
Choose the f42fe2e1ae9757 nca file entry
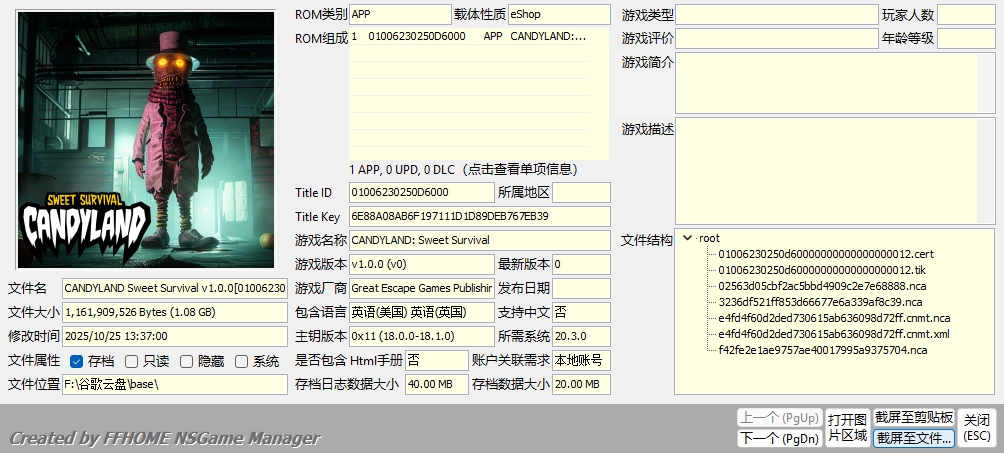[x=822, y=350]
